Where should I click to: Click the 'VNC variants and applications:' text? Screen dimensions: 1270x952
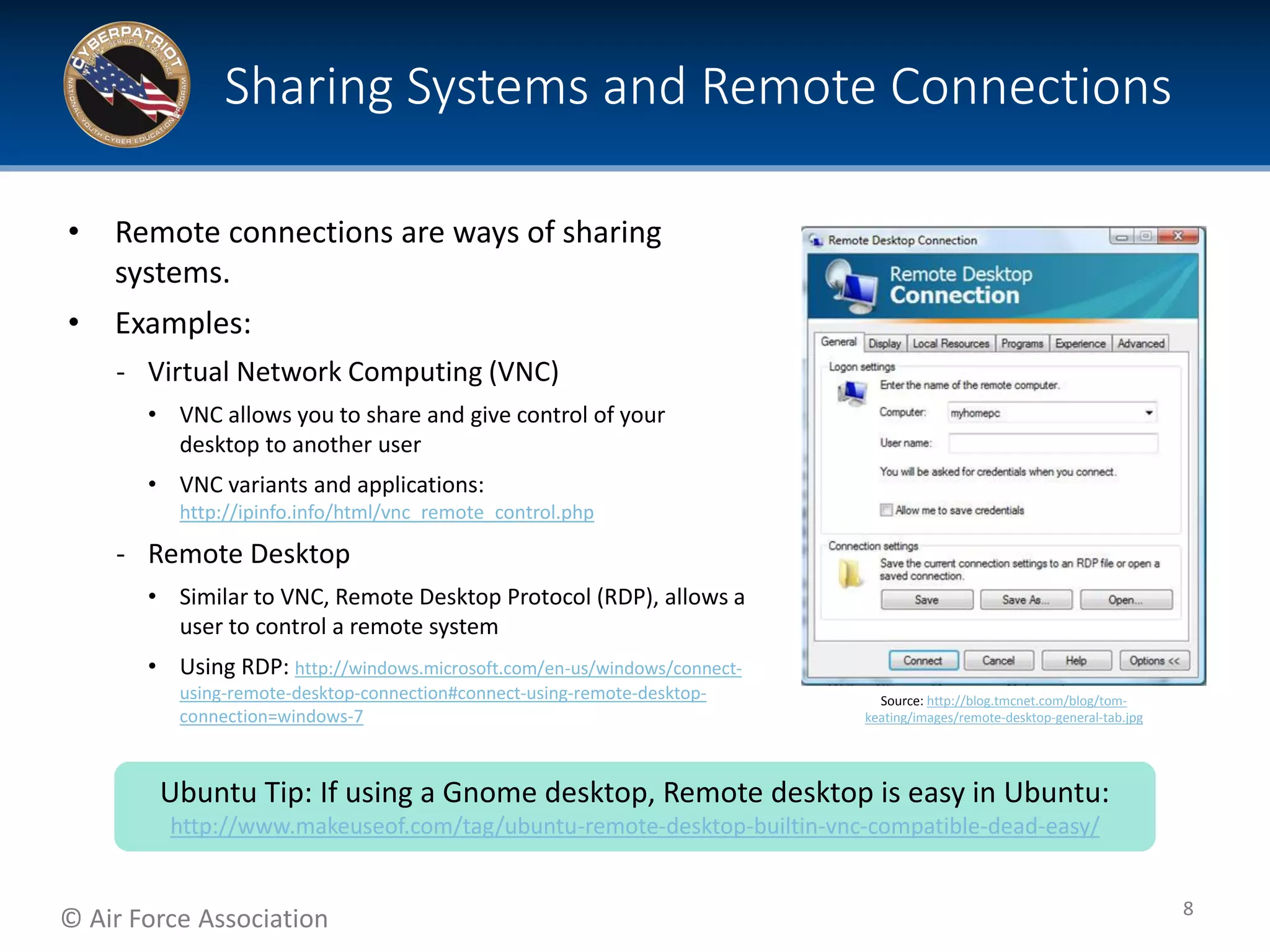(332, 485)
